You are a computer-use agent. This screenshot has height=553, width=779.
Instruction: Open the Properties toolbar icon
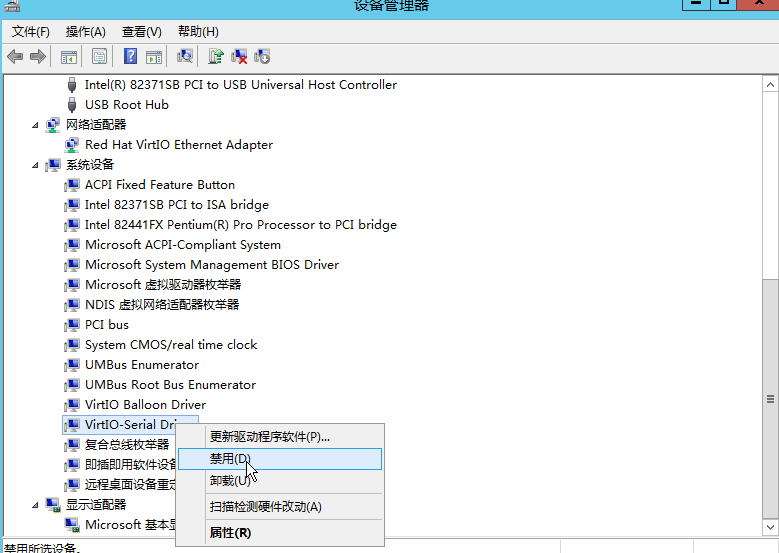pyautogui.click(x=99, y=57)
